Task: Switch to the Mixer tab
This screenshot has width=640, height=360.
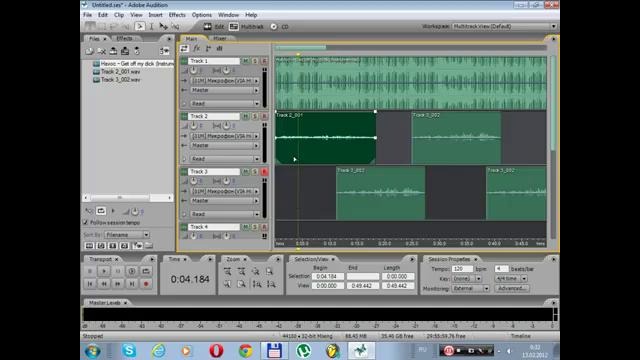Action: pos(220,38)
